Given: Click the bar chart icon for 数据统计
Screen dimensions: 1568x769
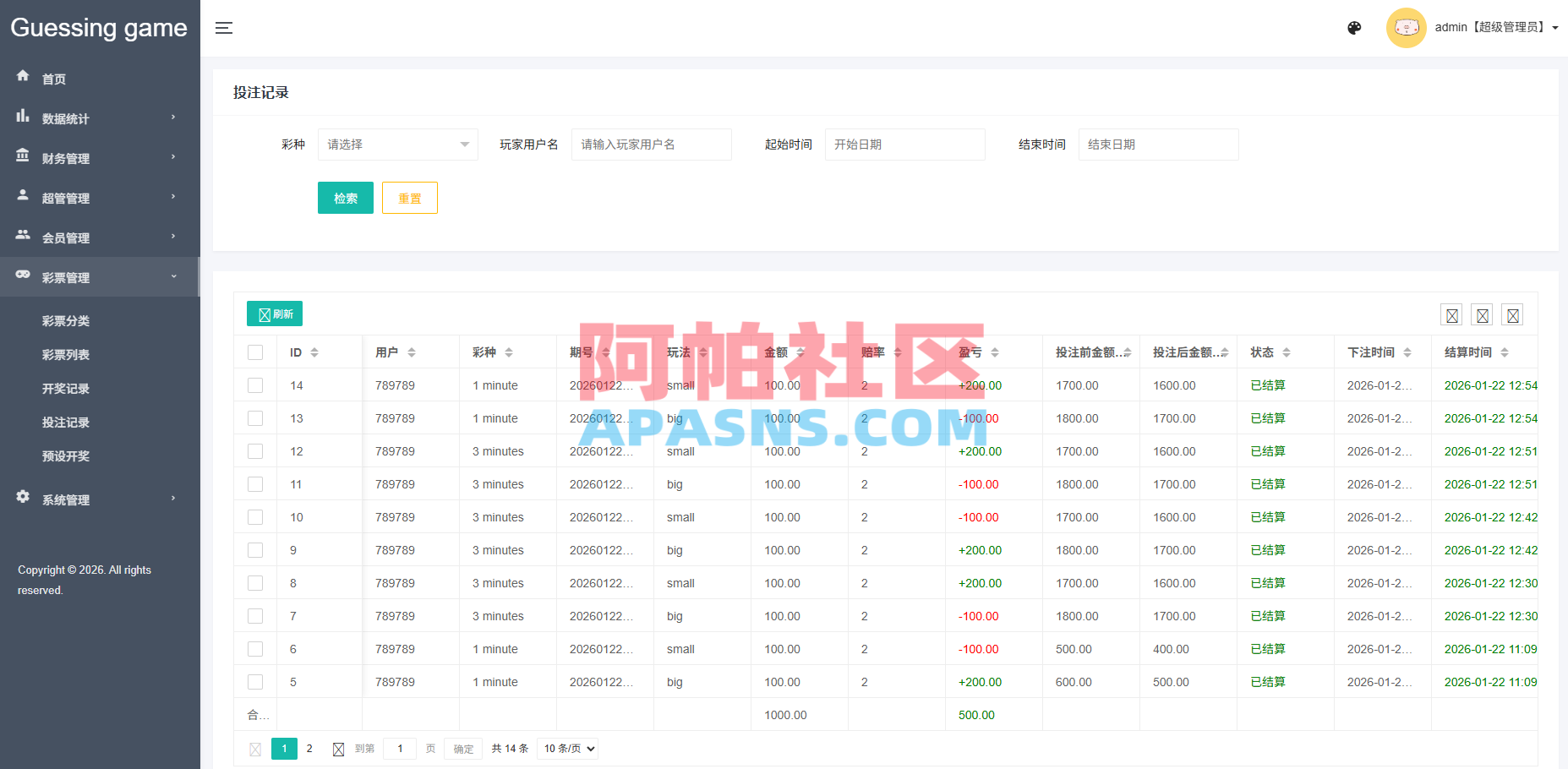Looking at the screenshot, I should pos(23,115).
